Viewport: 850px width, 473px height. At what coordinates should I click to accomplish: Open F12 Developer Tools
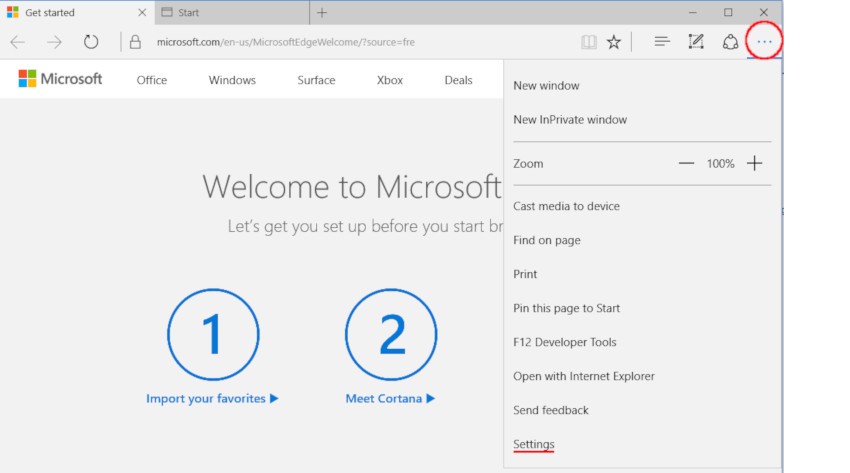point(564,342)
